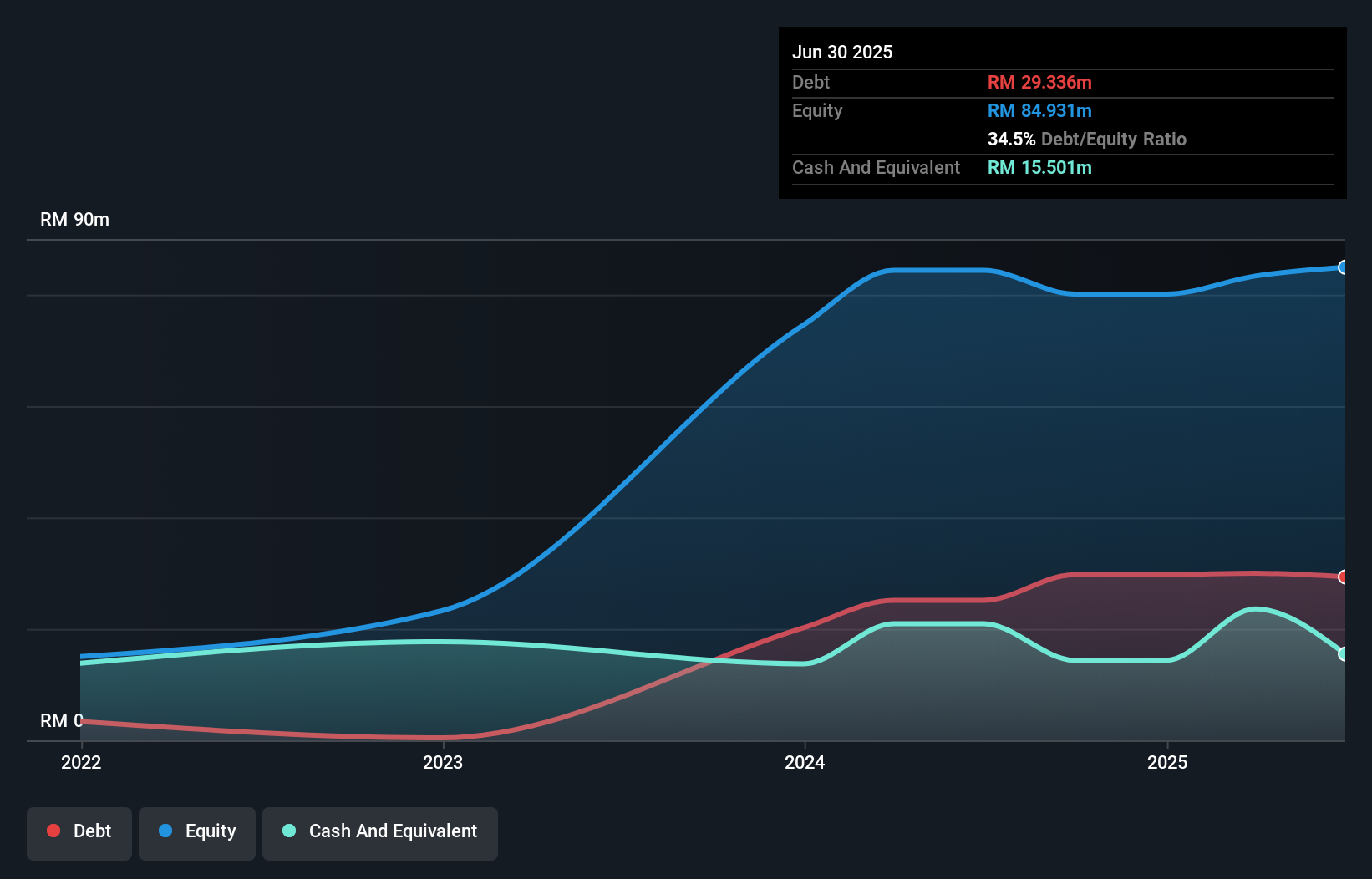Click the RM 84.931m Equity value
Viewport: 1372px width, 879px height.
pyautogui.click(x=1039, y=110)
